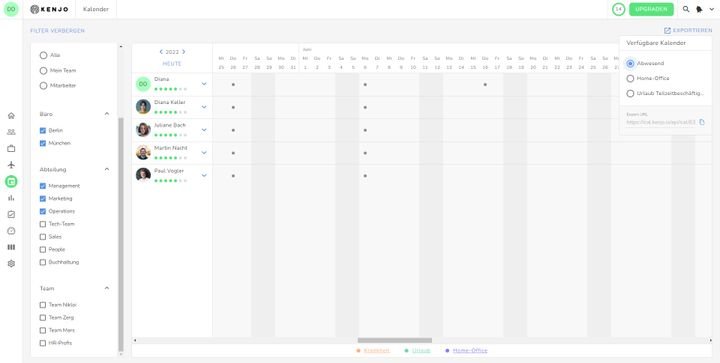Uncheck the Berlin office checkbox
This screenshot has height=363, width=720.
(x=43, y=131)
